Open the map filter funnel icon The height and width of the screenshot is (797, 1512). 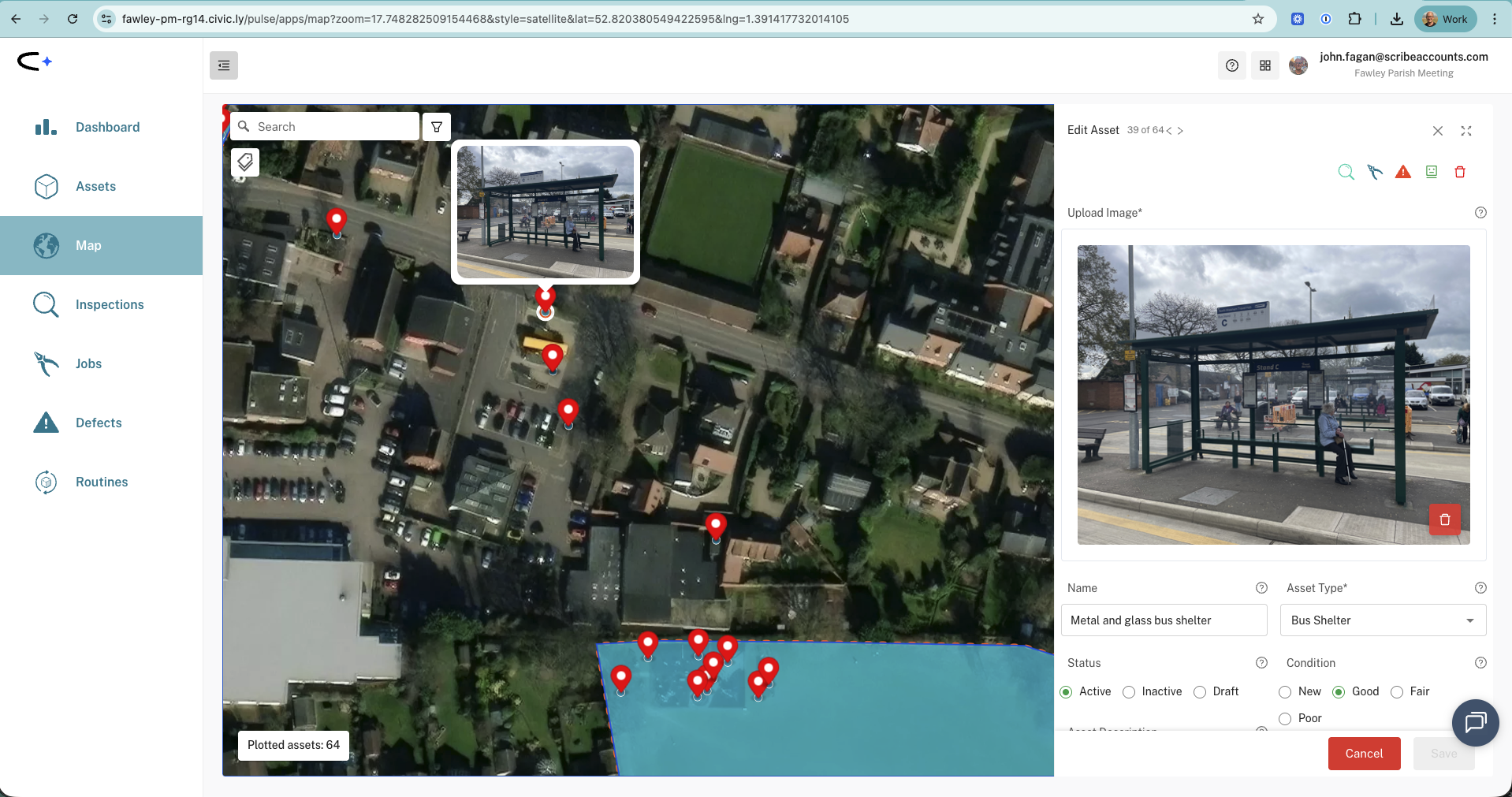click(436, 126)
